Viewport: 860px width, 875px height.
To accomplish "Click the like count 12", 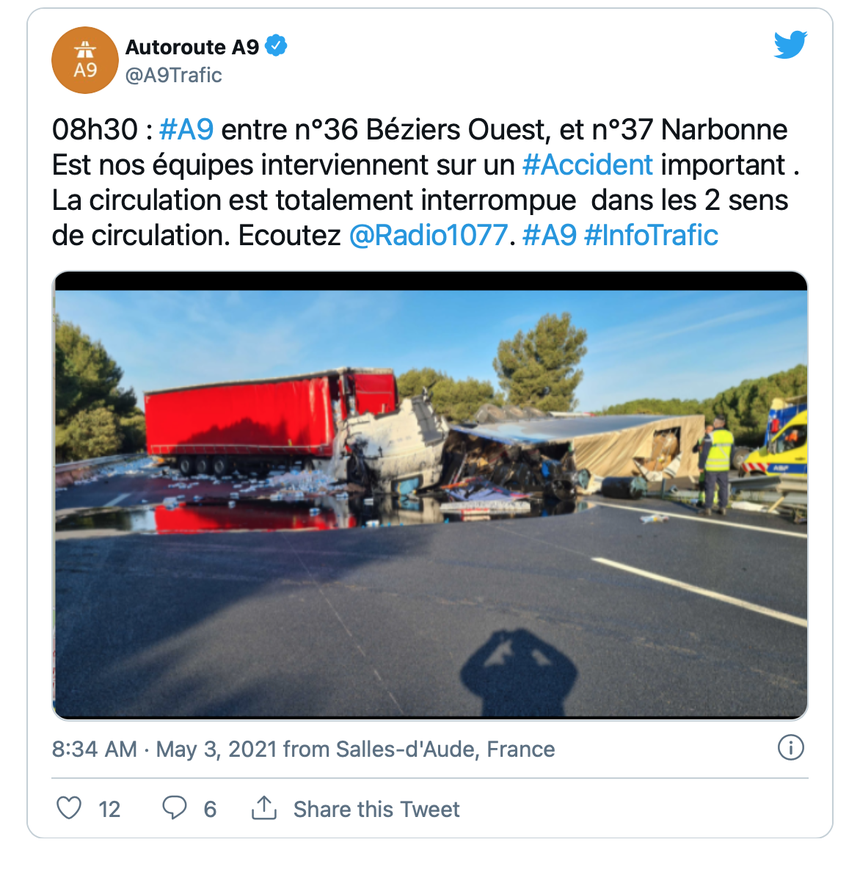I will 109,809.
